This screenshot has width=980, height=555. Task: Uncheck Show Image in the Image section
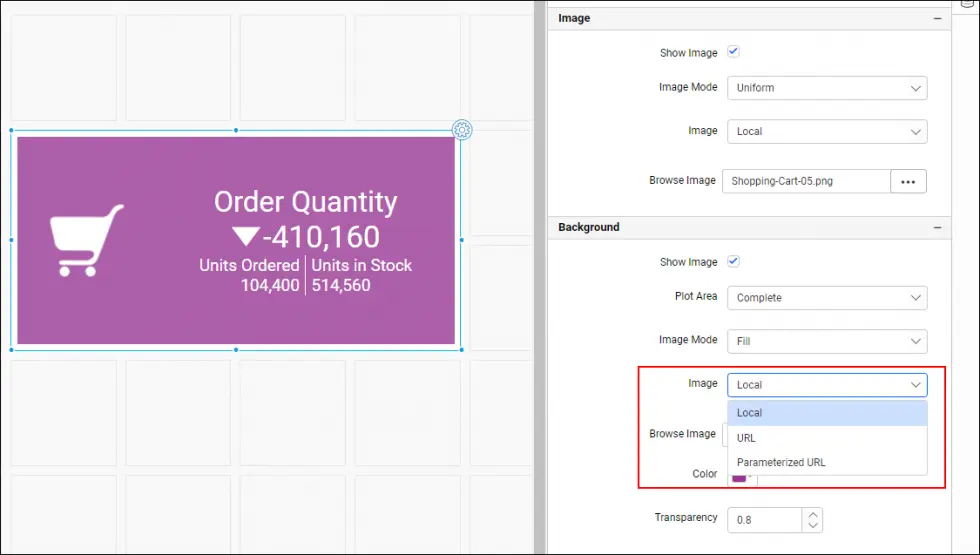click(733, 52)
